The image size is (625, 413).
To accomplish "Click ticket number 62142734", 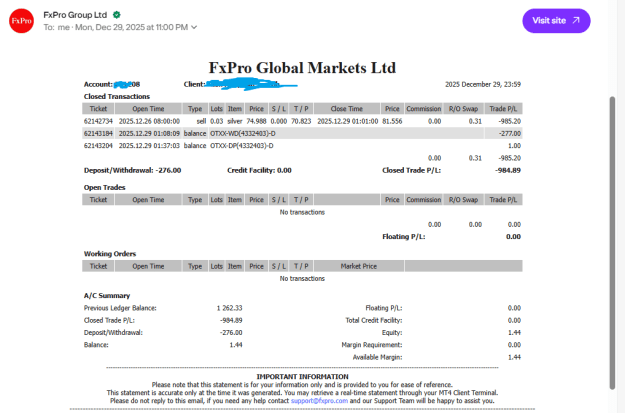I will [x=98, y=121].
